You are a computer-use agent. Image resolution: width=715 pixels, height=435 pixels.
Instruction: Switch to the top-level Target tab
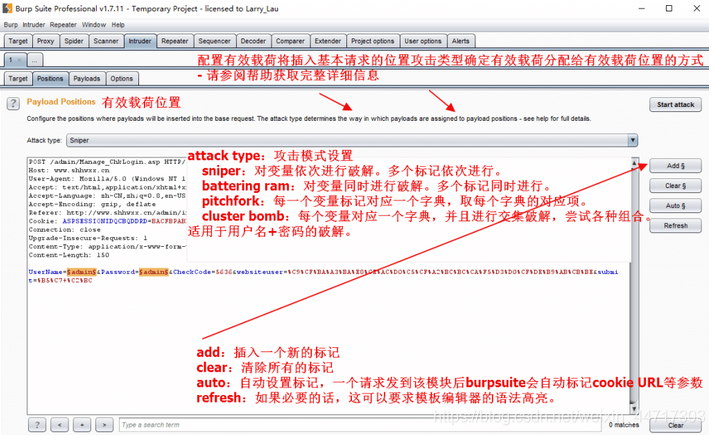(18, 41)
